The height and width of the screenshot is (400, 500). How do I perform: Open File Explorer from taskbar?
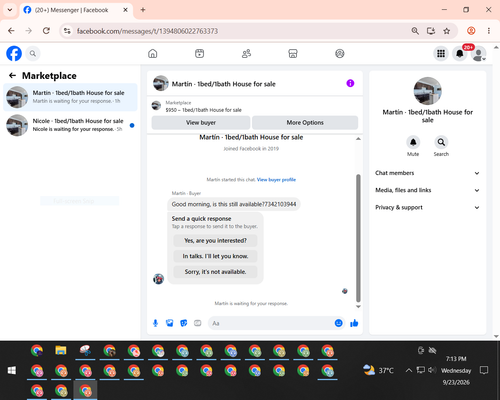pyautogui.click(x=61, y=351)
